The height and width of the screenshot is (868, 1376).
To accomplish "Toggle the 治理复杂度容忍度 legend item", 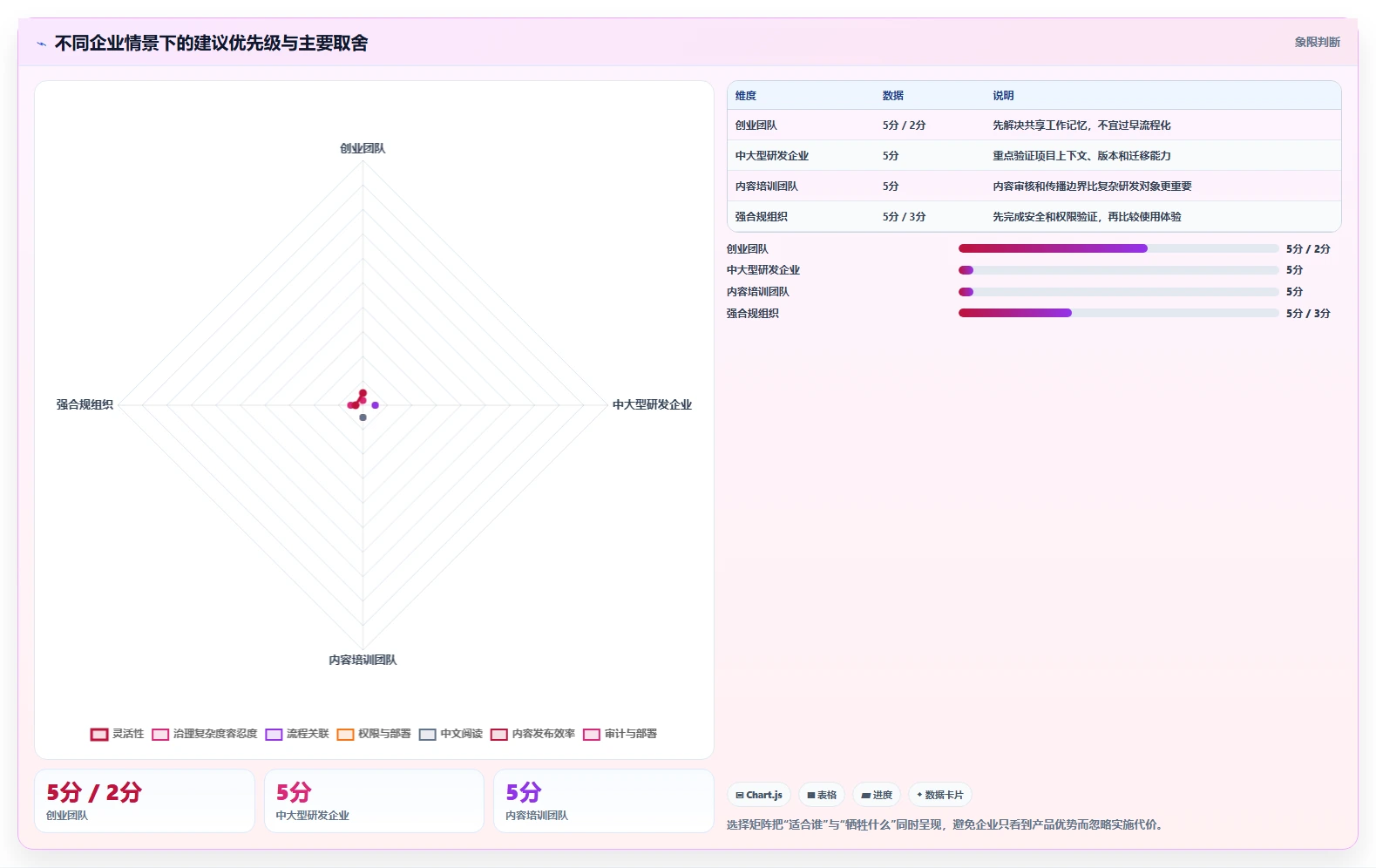I will pos(206,734).
